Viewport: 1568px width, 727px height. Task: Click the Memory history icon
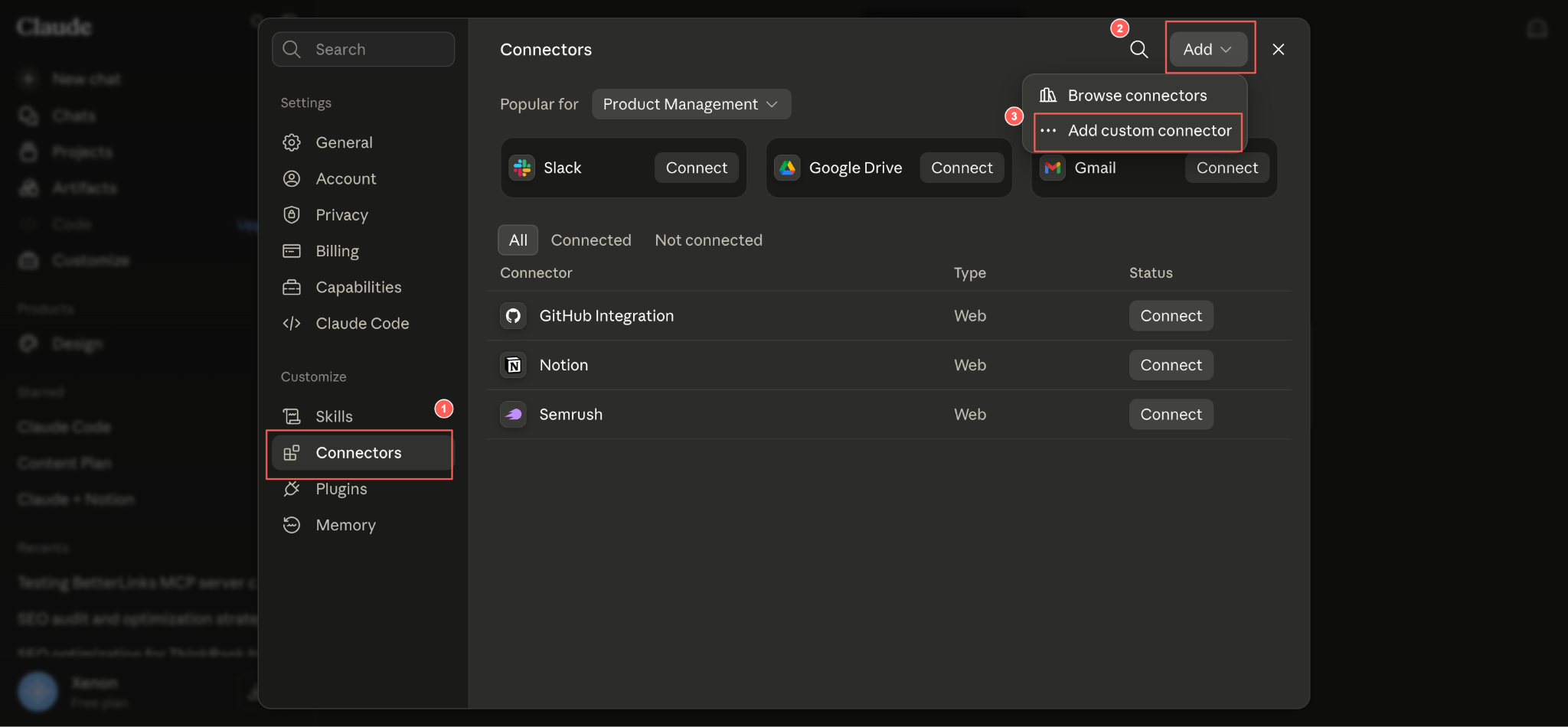click(292, 525)
